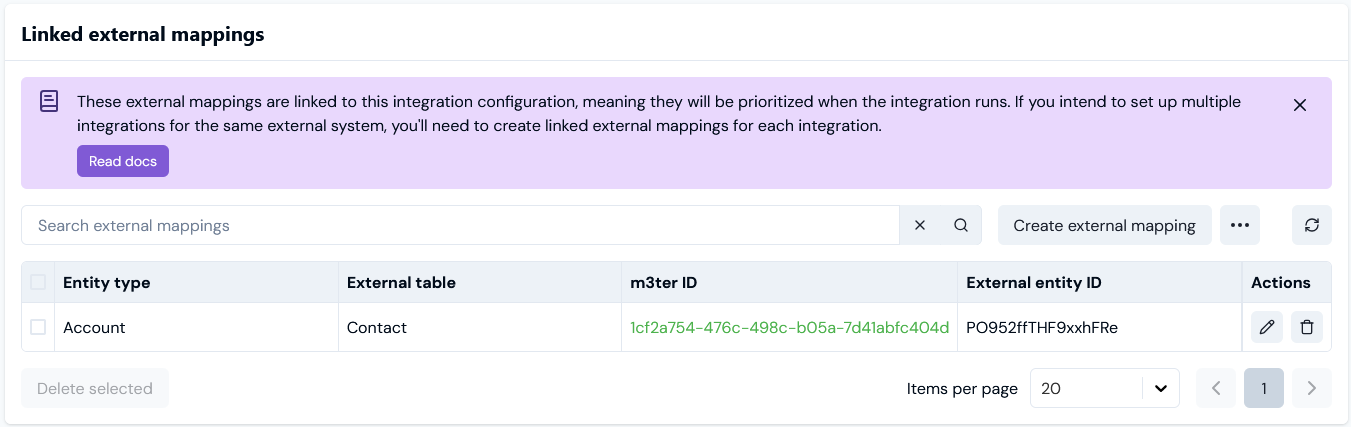
Task: Click the Delete selected button
Action: click(x=95, y=388)
